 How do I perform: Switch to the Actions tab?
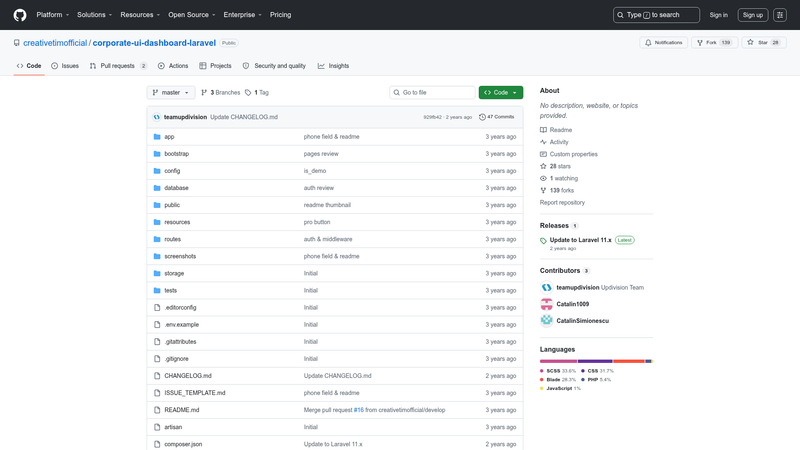click(x=173, y=66)
